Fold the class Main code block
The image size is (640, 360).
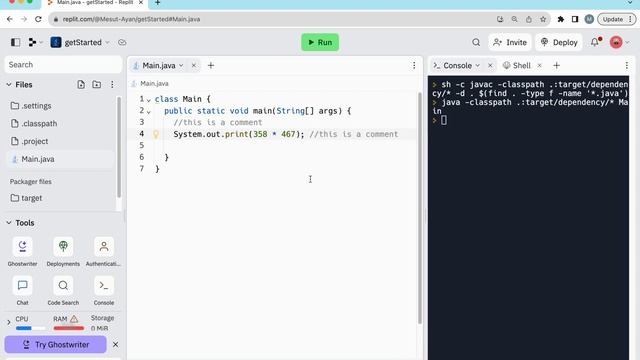coord(149,100)
